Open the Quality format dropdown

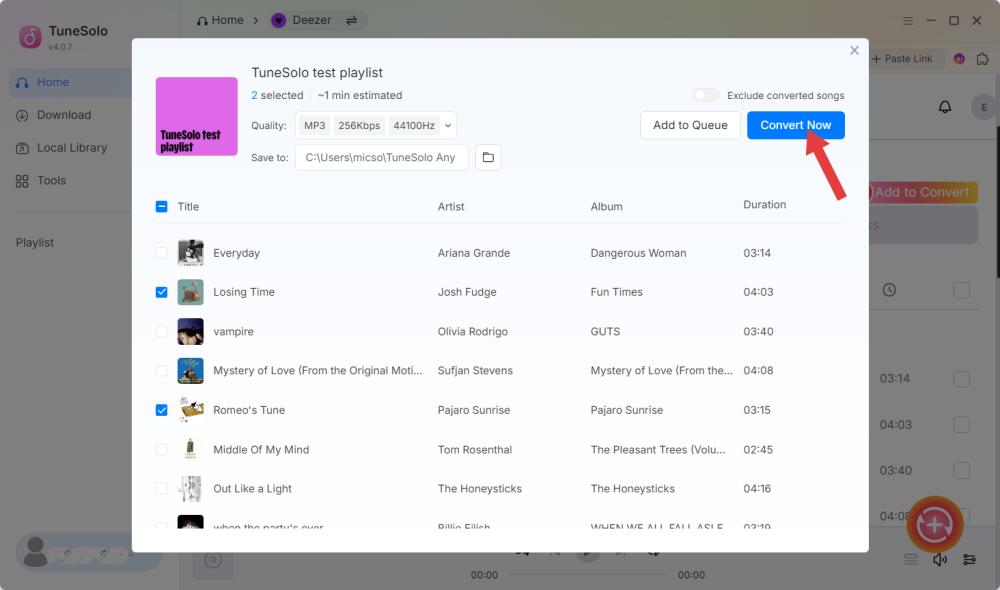448,126
